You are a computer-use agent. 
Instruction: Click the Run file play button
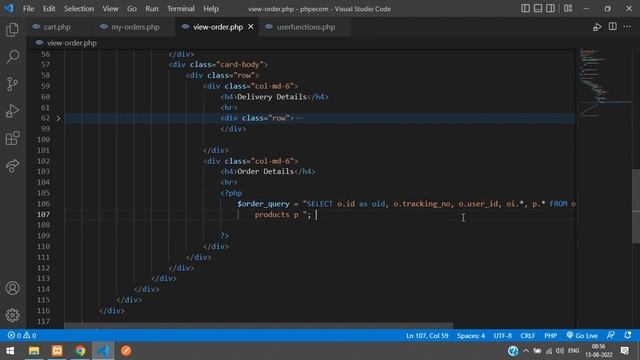point(597,27)
